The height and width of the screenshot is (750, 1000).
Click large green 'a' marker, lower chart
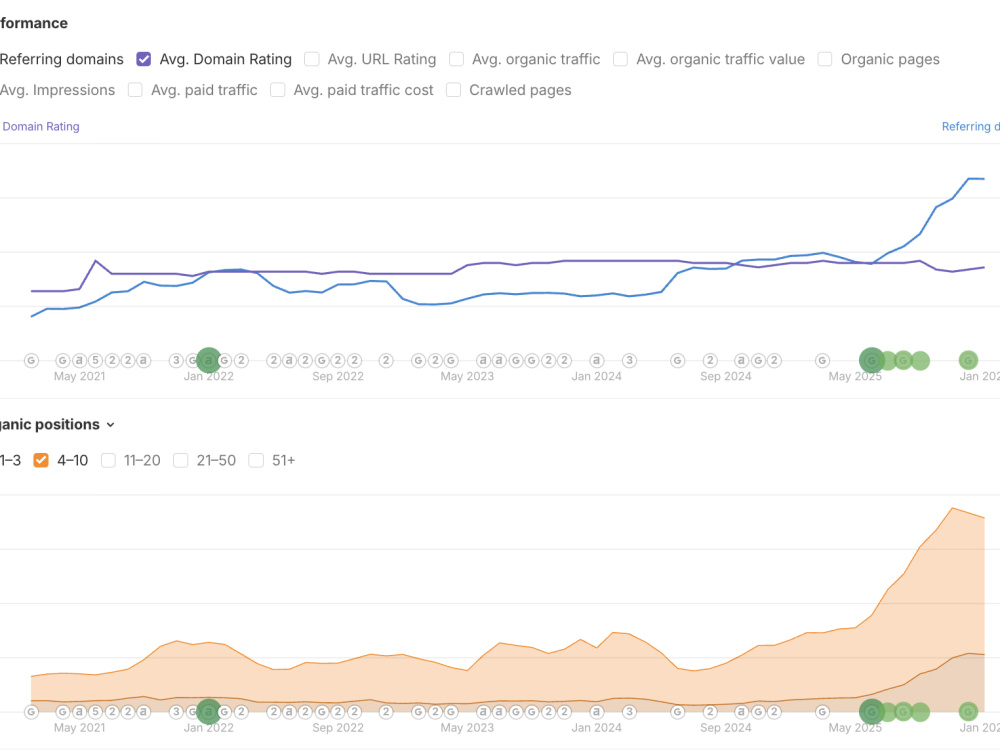[x=209, y=711]
